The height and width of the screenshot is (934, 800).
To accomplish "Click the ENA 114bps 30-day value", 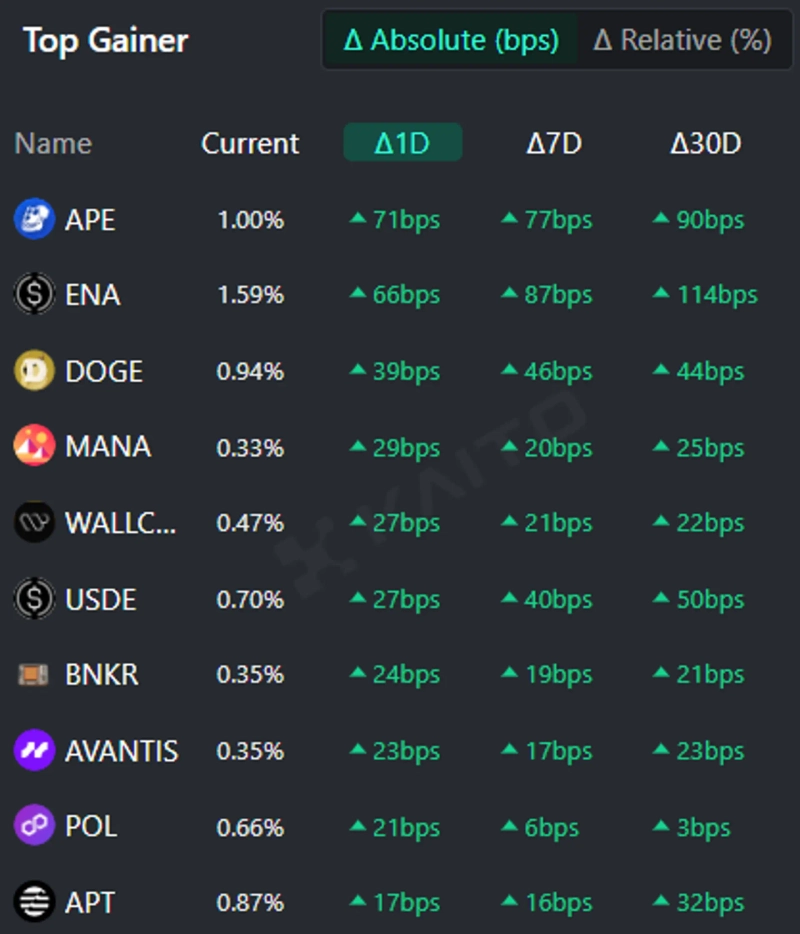I will coord(715,295).
